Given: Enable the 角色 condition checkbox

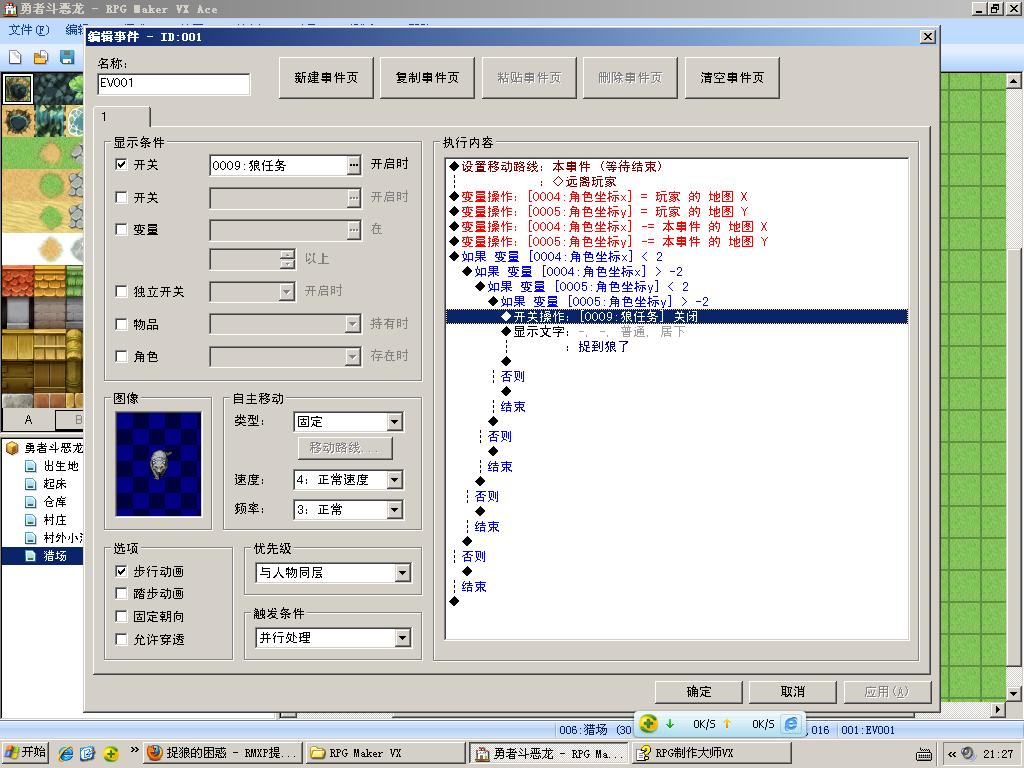Looking at the screenshot, I should (x=121, y=356).
